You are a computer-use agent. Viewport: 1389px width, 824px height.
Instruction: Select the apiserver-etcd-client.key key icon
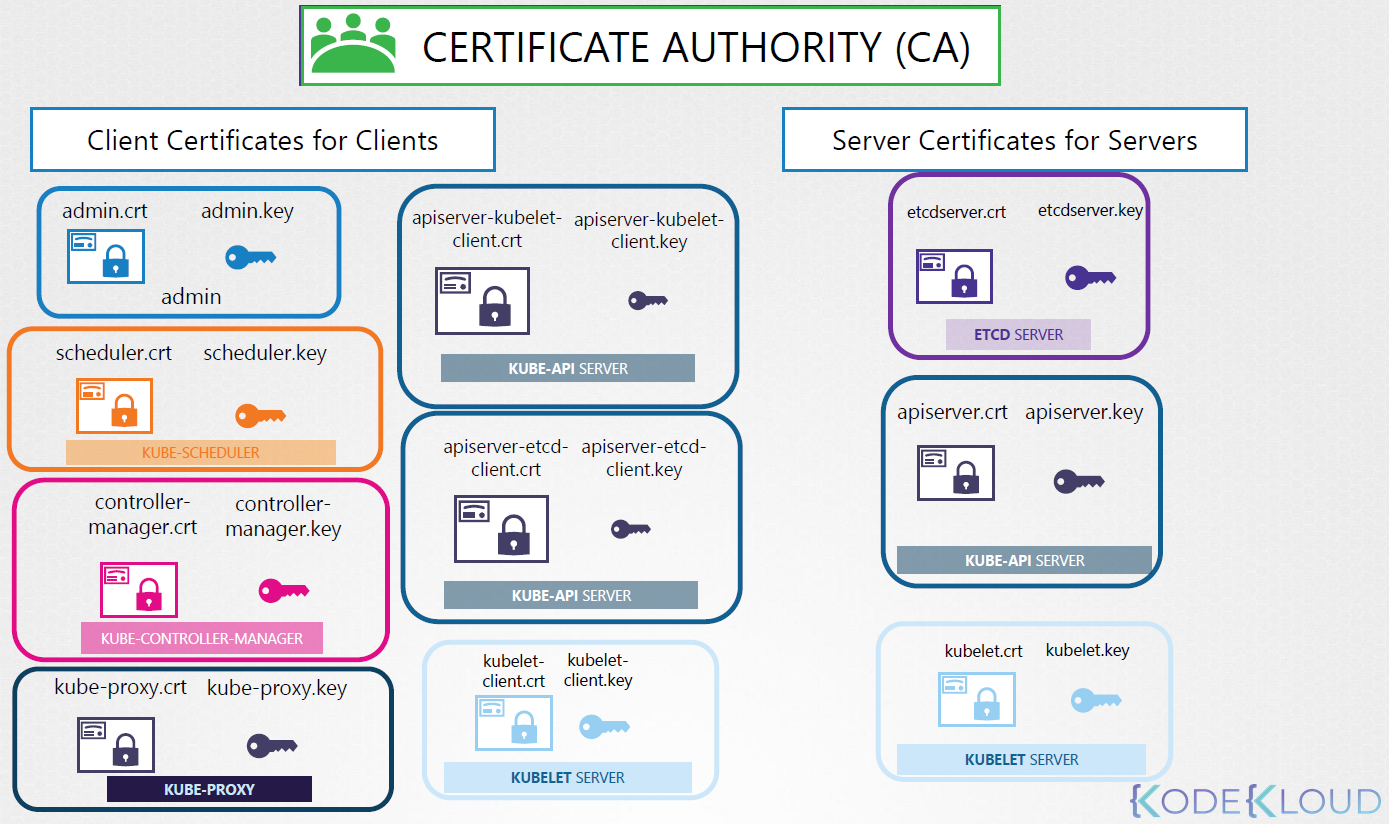tap(631, 529)
